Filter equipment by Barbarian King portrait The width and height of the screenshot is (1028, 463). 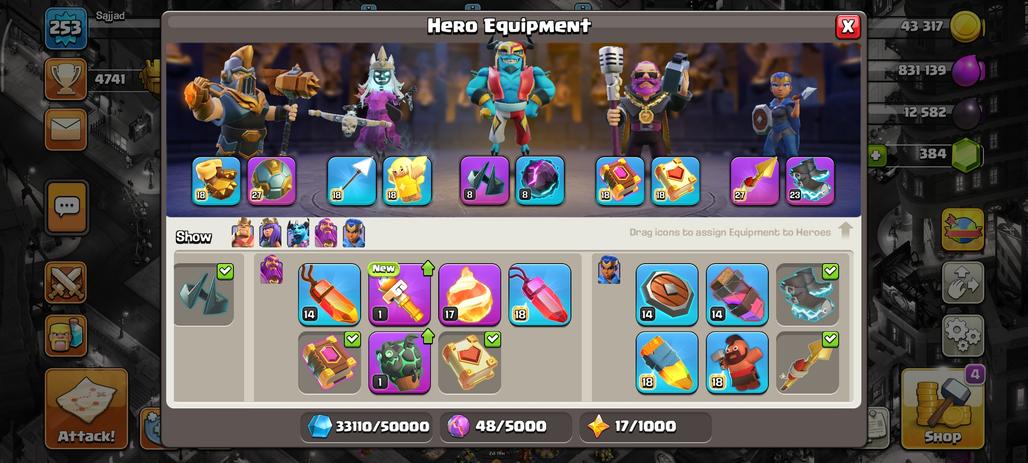click(x=243, y=233)
